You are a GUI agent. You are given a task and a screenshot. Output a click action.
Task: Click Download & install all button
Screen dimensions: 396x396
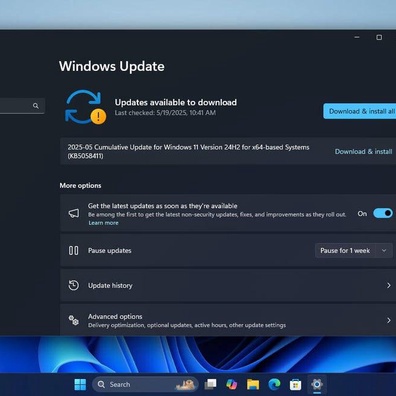click(x=360, y=111)
